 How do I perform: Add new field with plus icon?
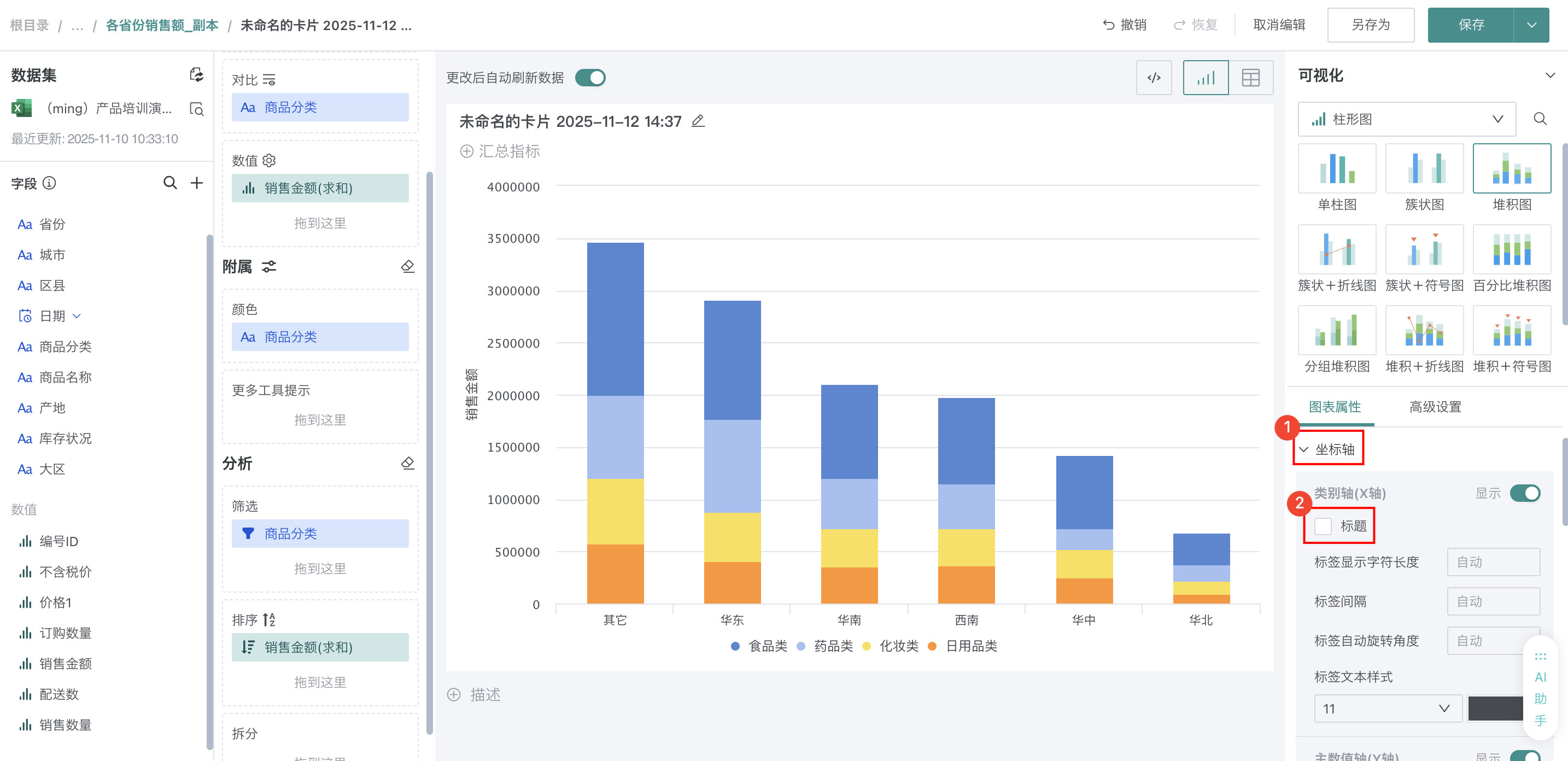pyautogui.click(x=197, y=183)
